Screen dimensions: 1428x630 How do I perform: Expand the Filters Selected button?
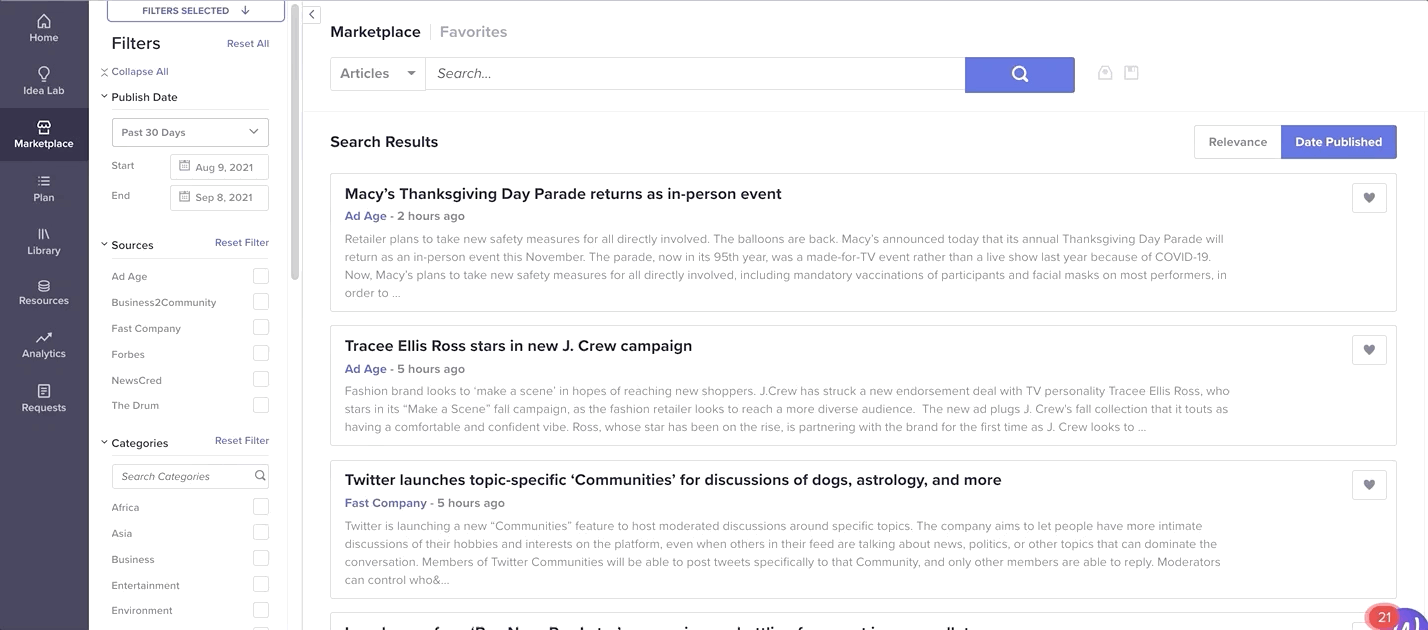(x=196, y=11)
